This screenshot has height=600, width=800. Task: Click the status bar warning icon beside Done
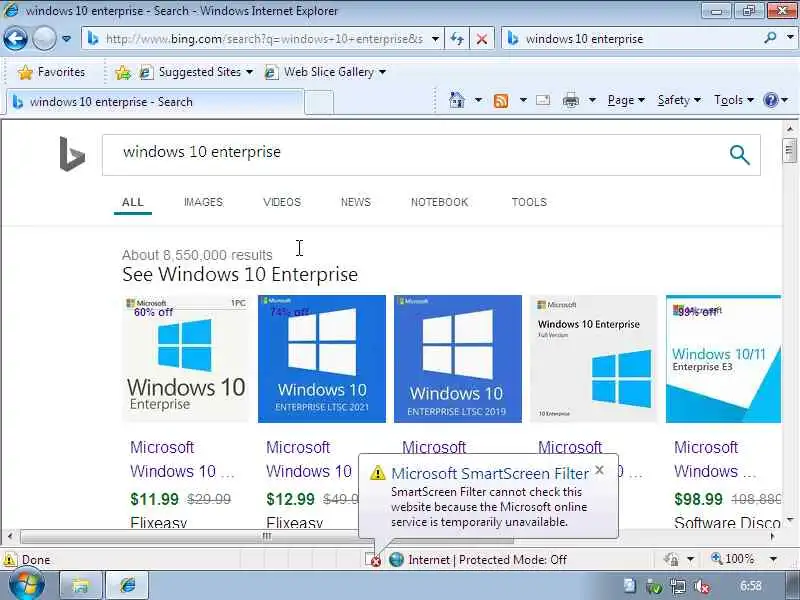(x=9, y=560)
